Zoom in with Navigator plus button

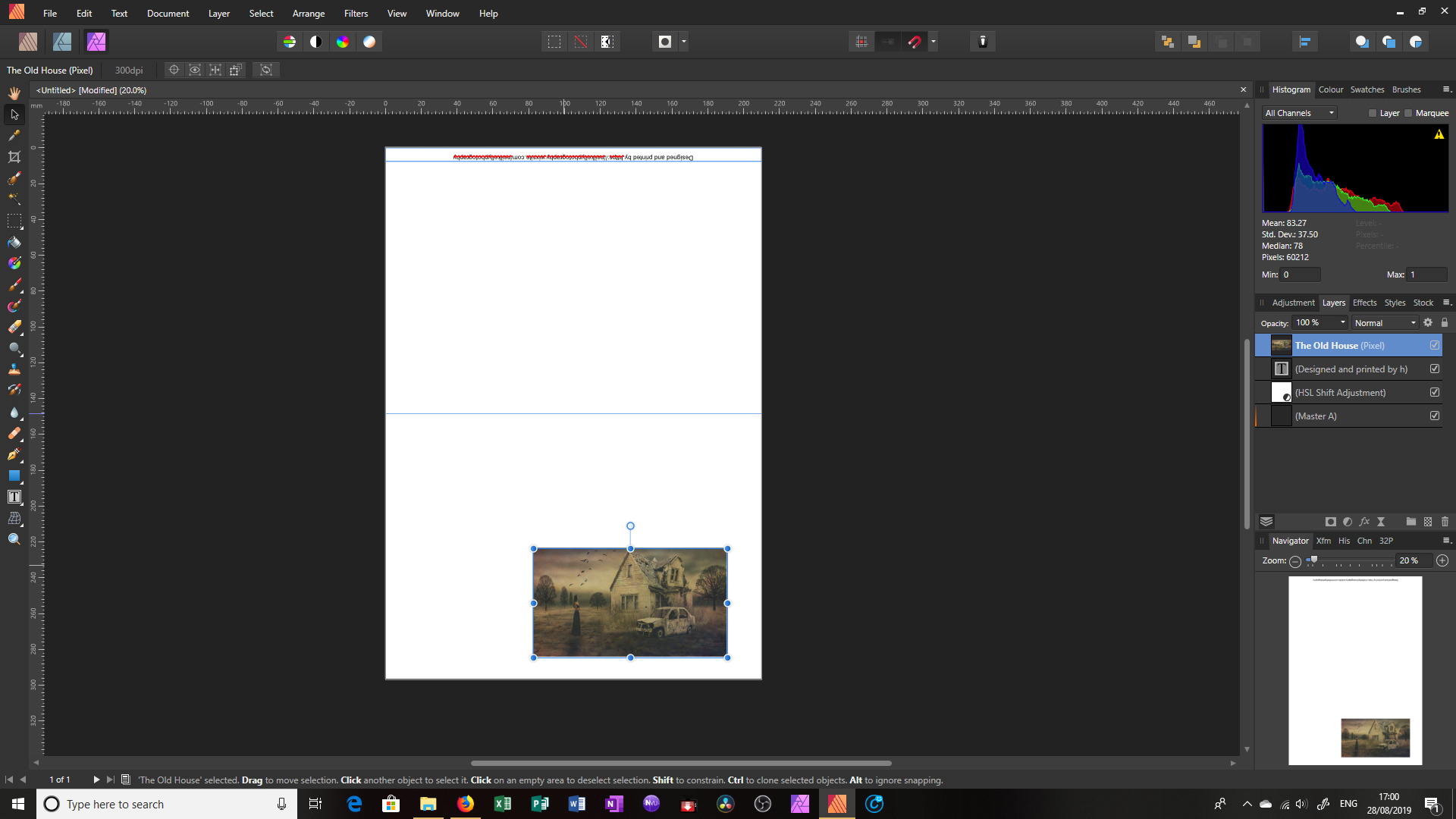click(1442, 560)
